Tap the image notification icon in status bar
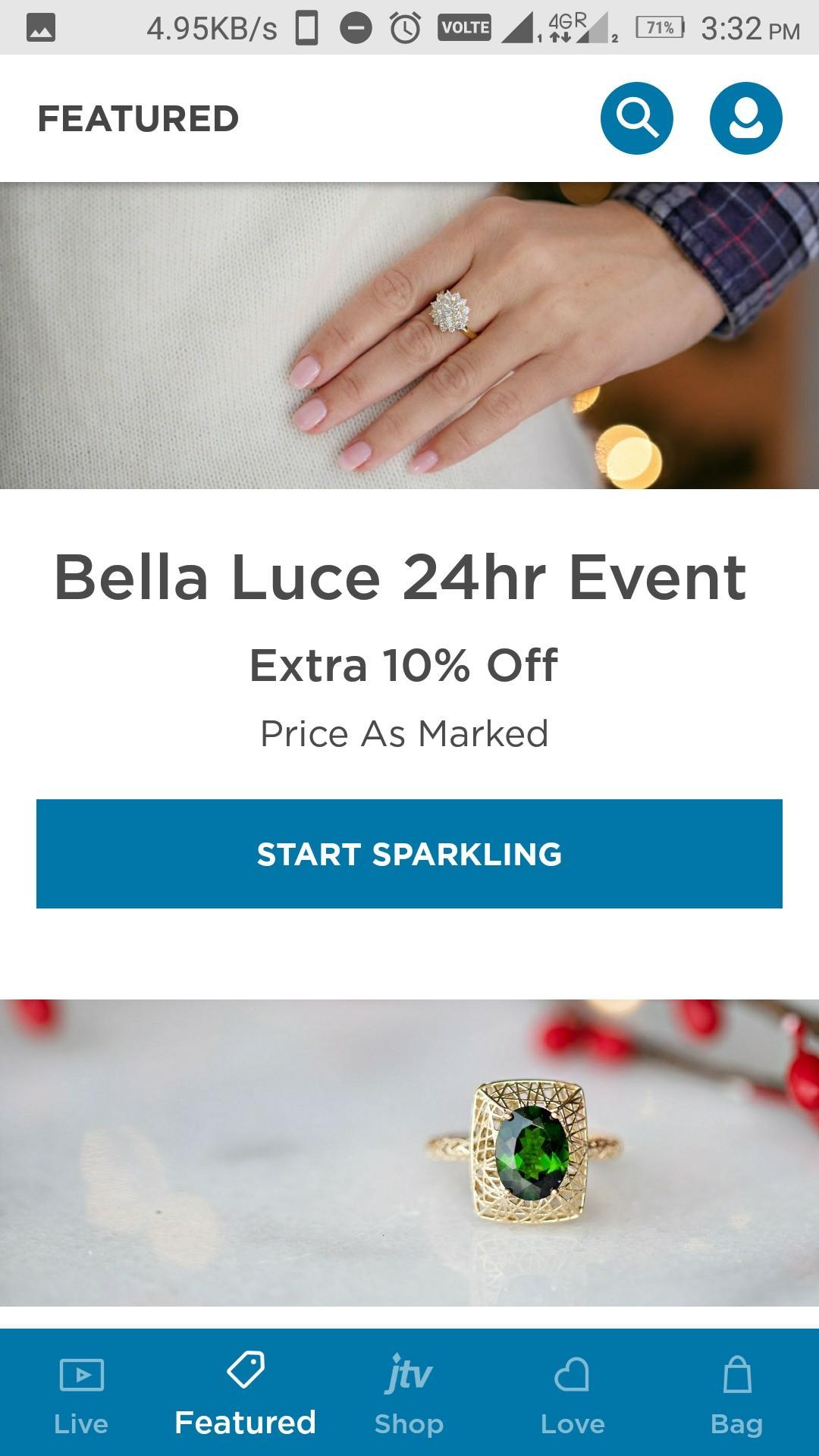This screenshot has width=819, height=1456. 41,28
